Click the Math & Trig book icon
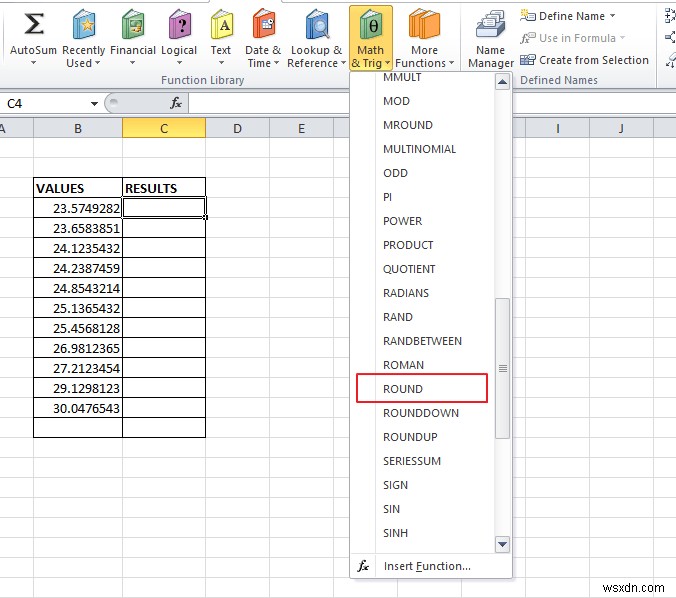Image resolution: width=676 pixels, height=598 pixels. tap(371, 25)
